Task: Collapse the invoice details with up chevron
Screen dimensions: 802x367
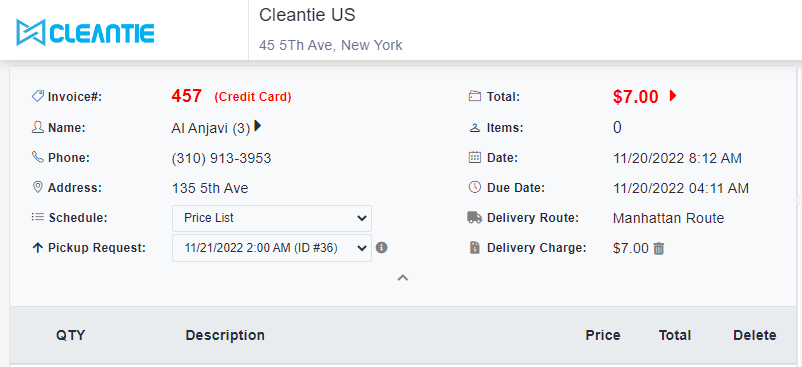Action: 403,278
